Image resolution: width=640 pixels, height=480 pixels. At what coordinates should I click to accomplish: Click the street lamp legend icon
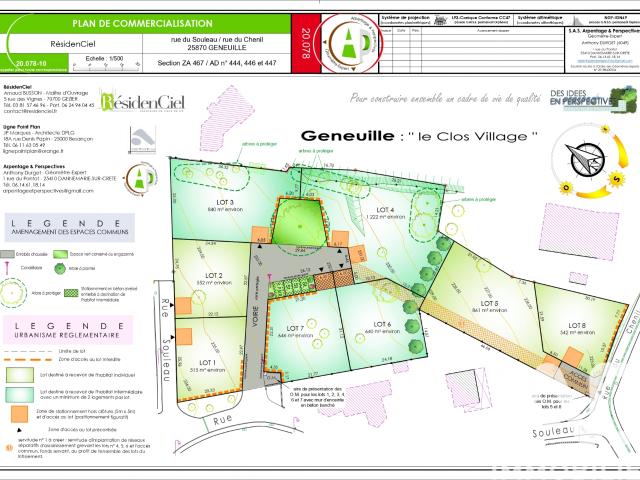click(x=7, y=268)
